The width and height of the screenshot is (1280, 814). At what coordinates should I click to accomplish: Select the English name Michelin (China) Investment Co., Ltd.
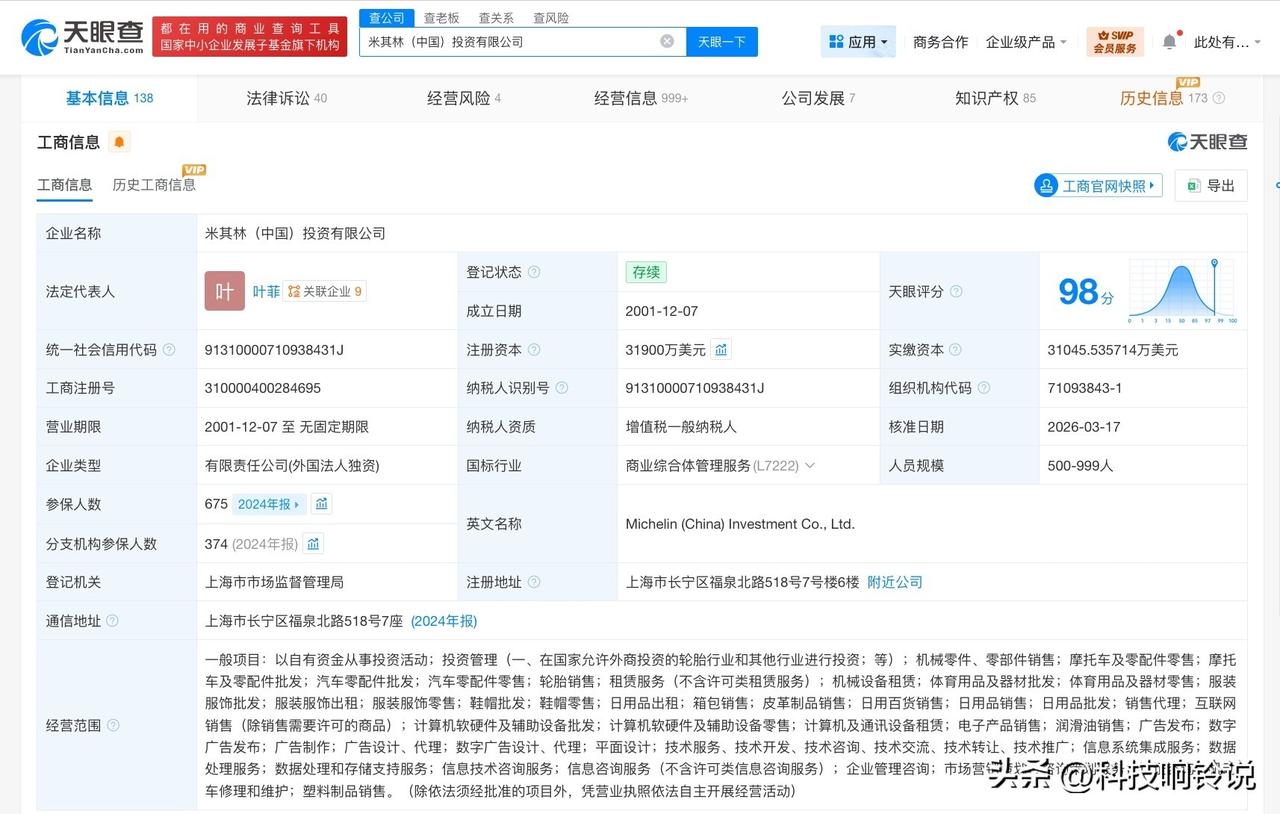pos(740,524)
